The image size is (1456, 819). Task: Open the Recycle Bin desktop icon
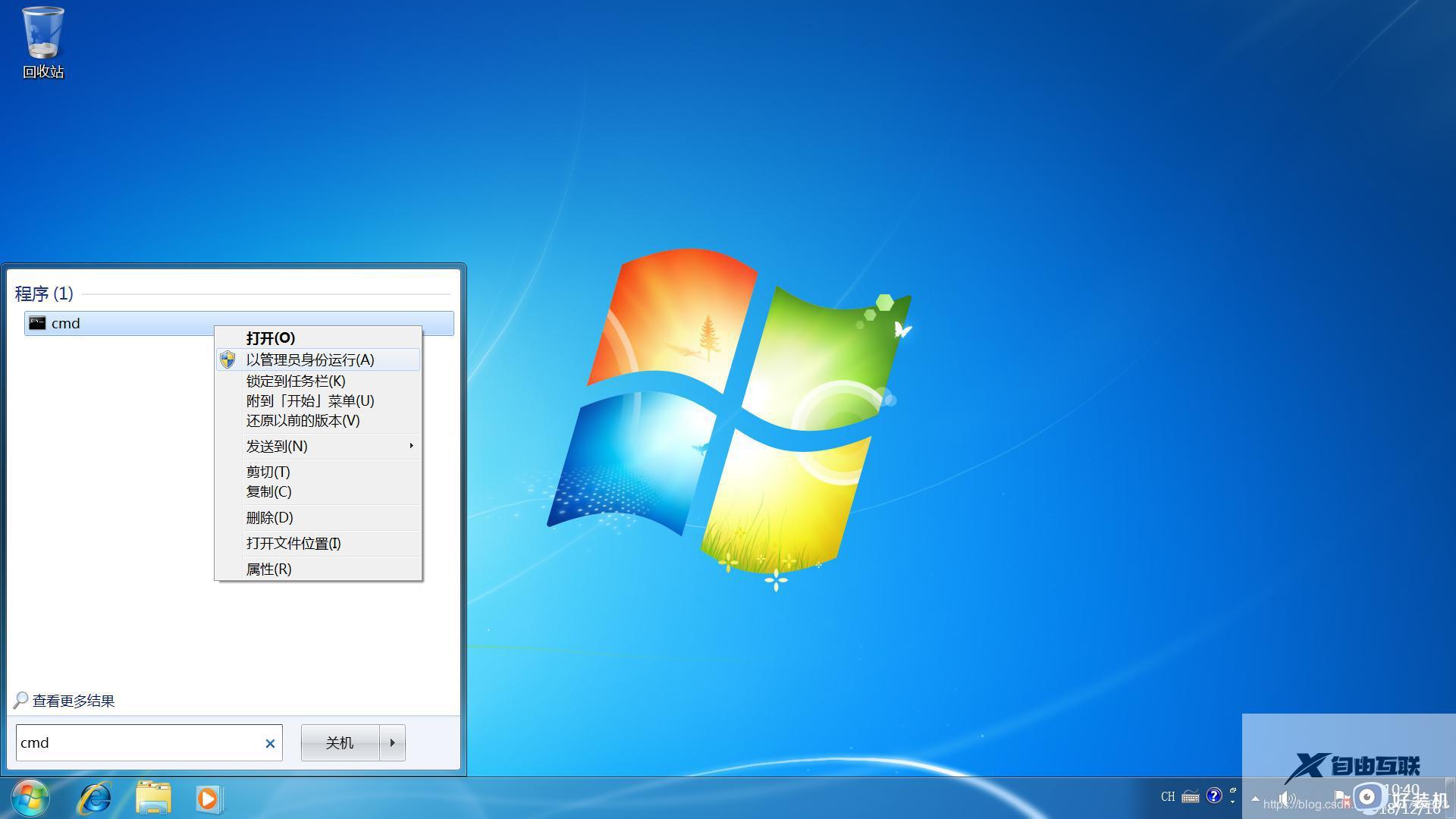tap(43, 42)
